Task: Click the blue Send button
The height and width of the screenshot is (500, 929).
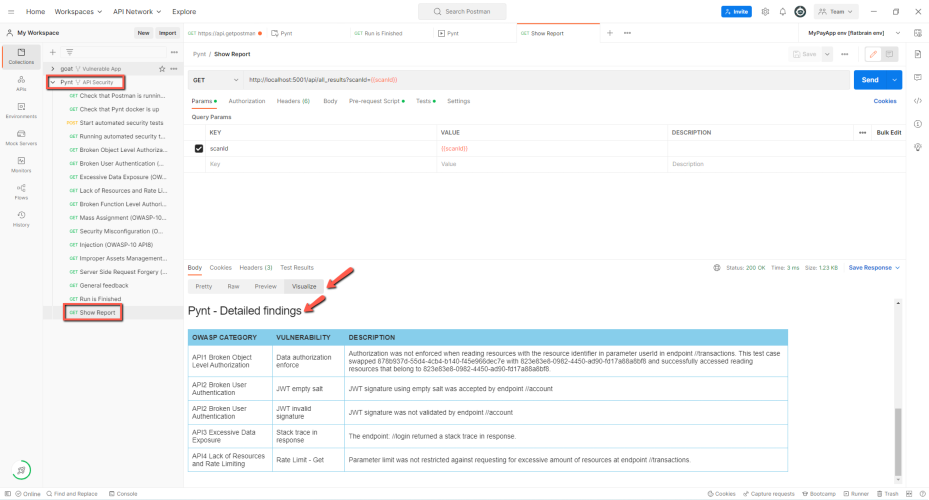Action: coord(870,80)
